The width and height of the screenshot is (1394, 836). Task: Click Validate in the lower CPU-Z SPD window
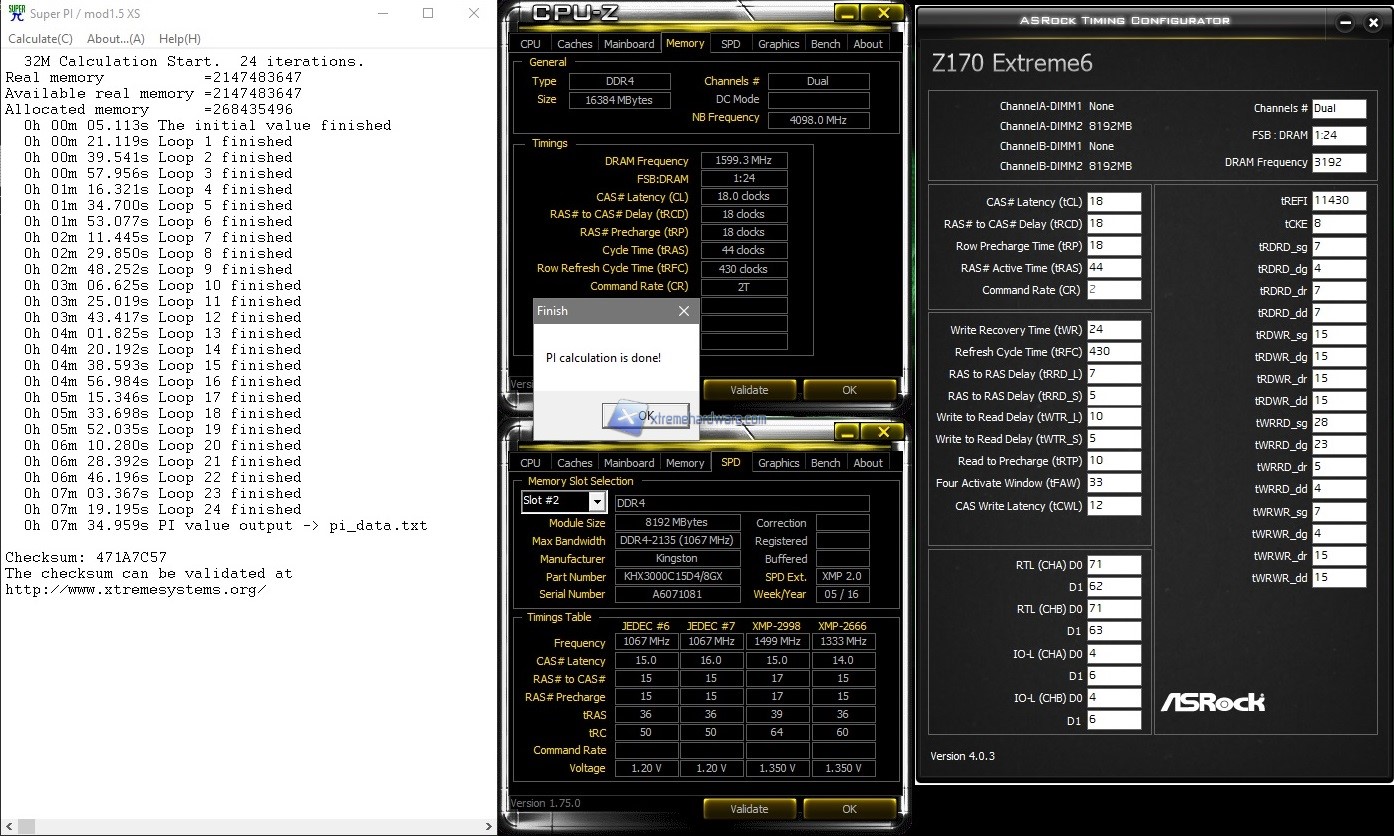pyautogui.click(x=749, y=808)
